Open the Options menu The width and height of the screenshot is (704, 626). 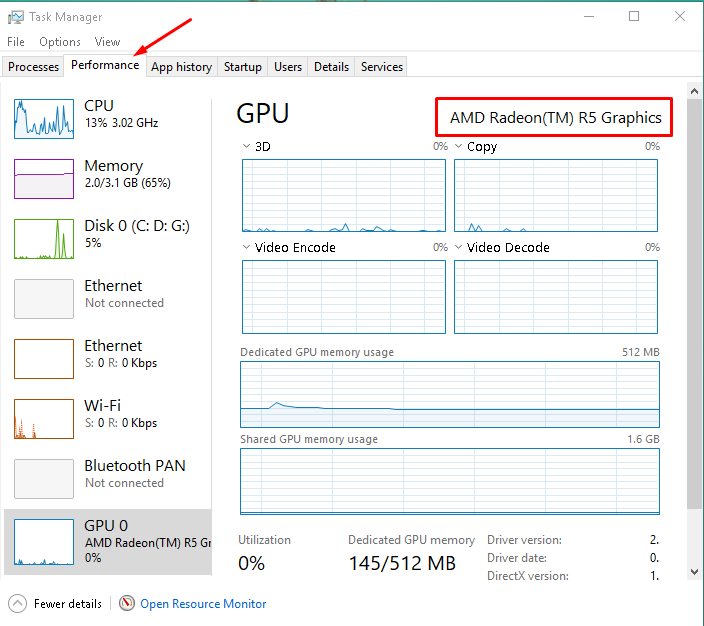60,42
